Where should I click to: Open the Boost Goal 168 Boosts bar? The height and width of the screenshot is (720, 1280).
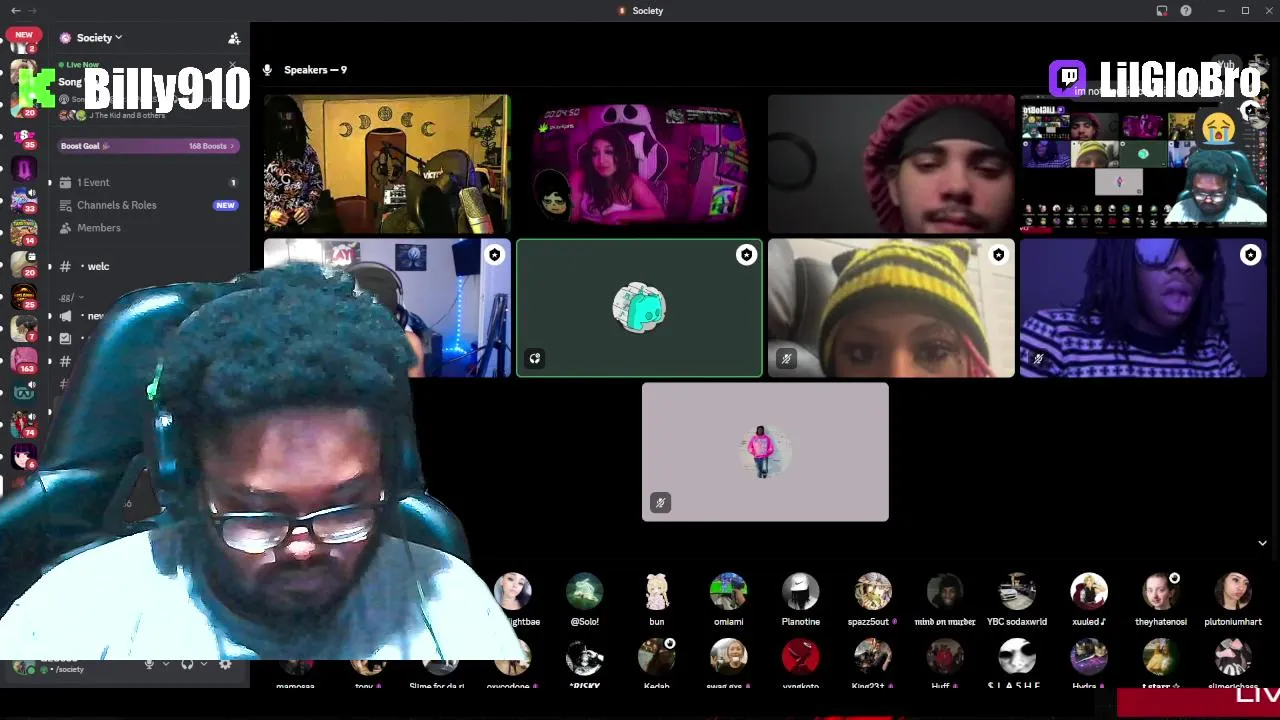[x=148, y=146]
